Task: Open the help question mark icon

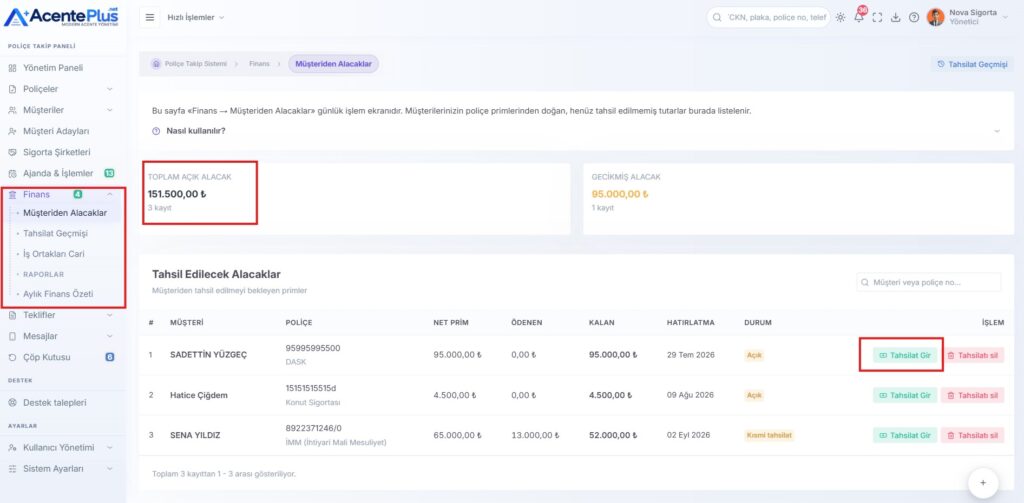Action: 914,18
